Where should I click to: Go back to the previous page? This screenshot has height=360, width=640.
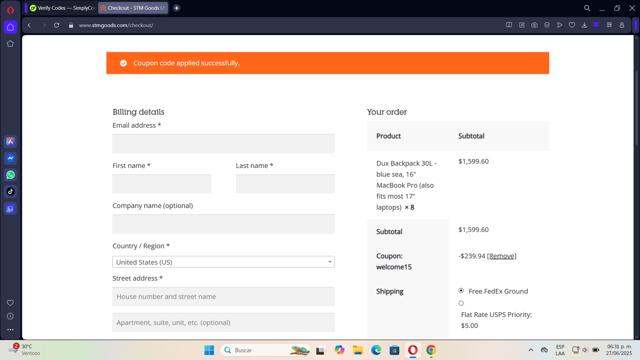click(x=29, y=25)
